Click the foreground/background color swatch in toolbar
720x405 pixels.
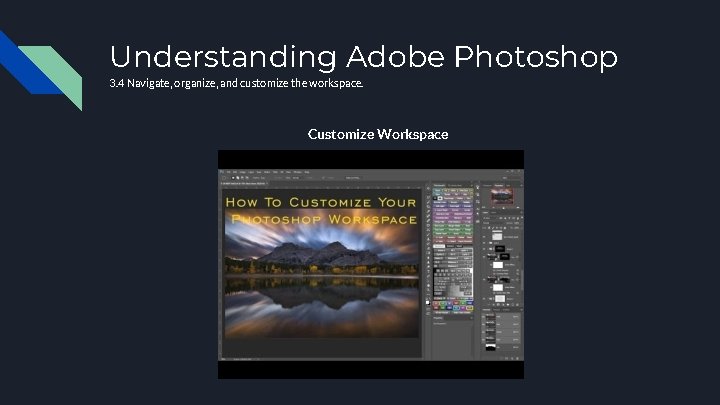(428, 303)
